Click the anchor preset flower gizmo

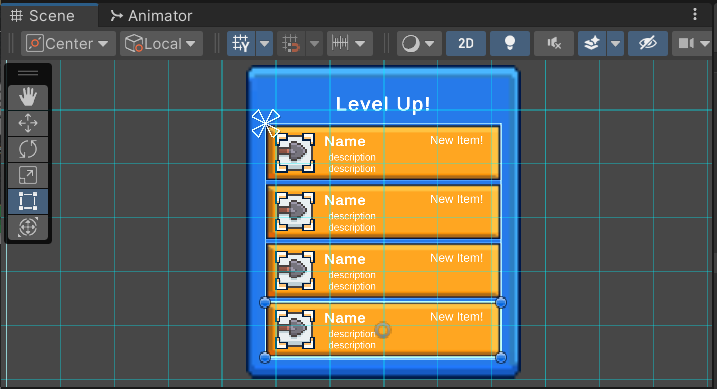tap(266, 123)
